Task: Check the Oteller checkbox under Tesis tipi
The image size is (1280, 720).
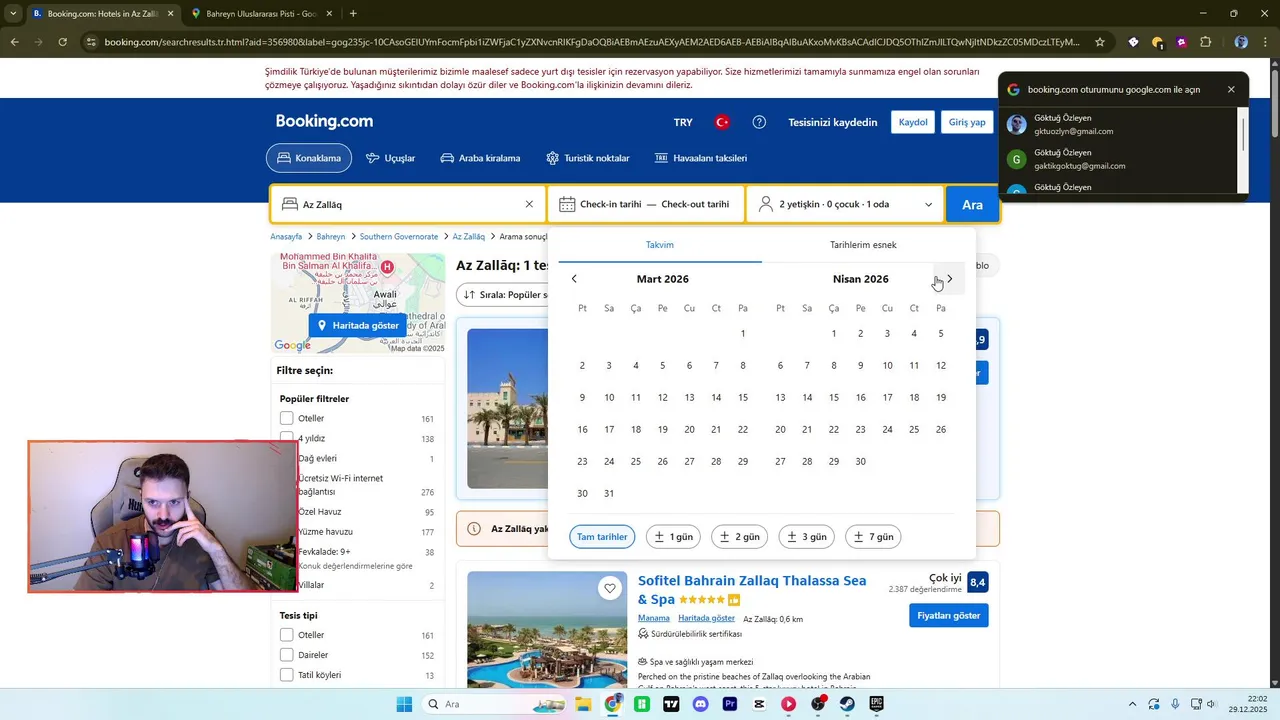Action: pyautogui.click(x=287, y=635)
